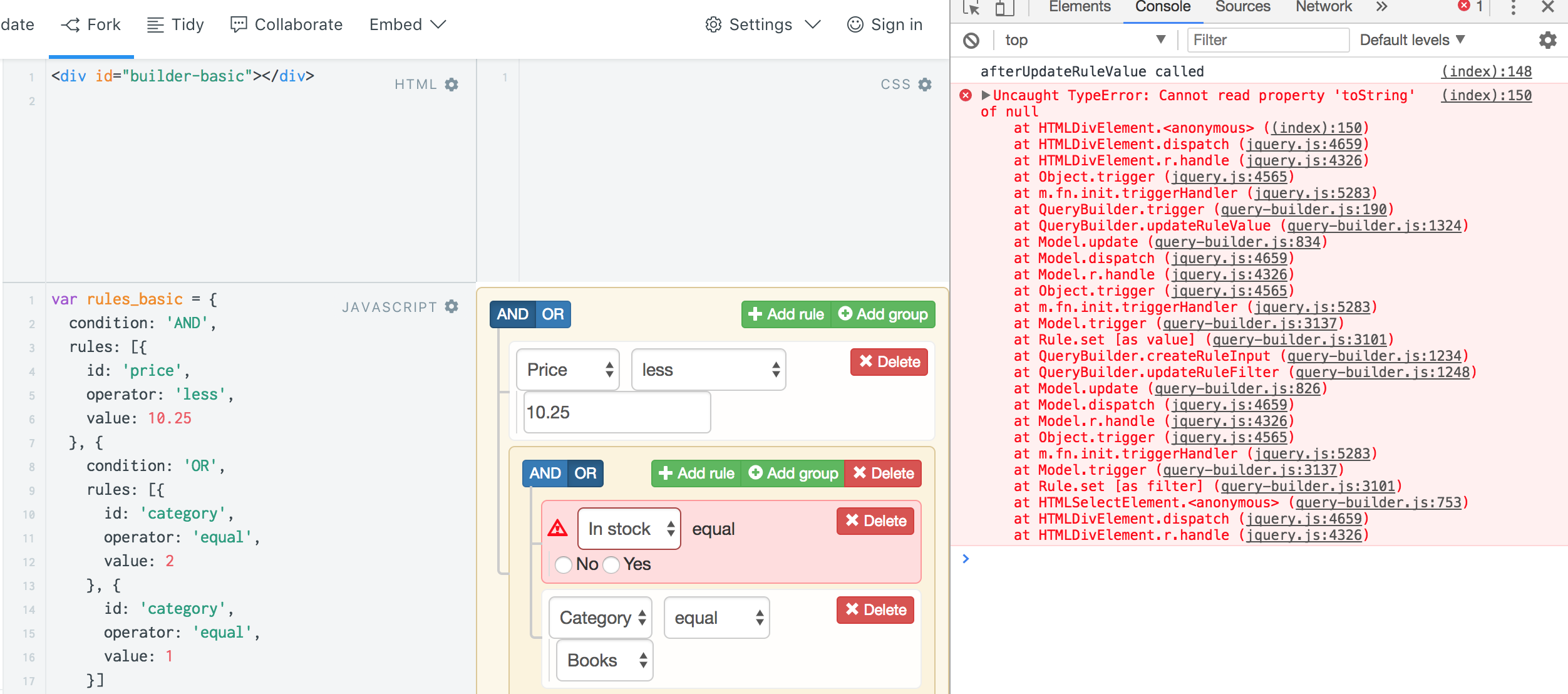Screen dimensions: 1568x694
Task: Open the equal operator dropdown for Category
Action: [x=717, y=618]
